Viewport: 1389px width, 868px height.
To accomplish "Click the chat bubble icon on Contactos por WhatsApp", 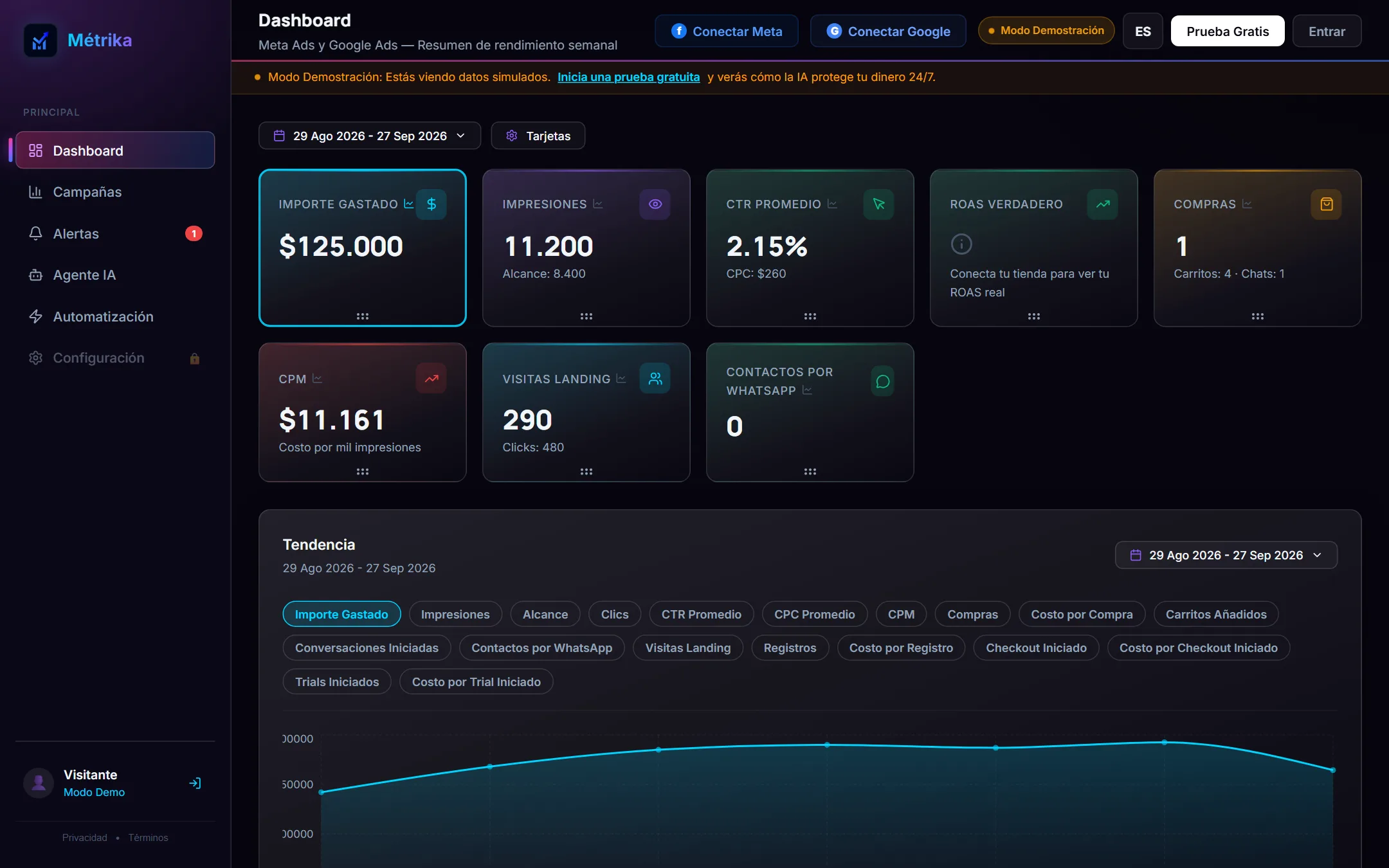I will pos(883,381).
